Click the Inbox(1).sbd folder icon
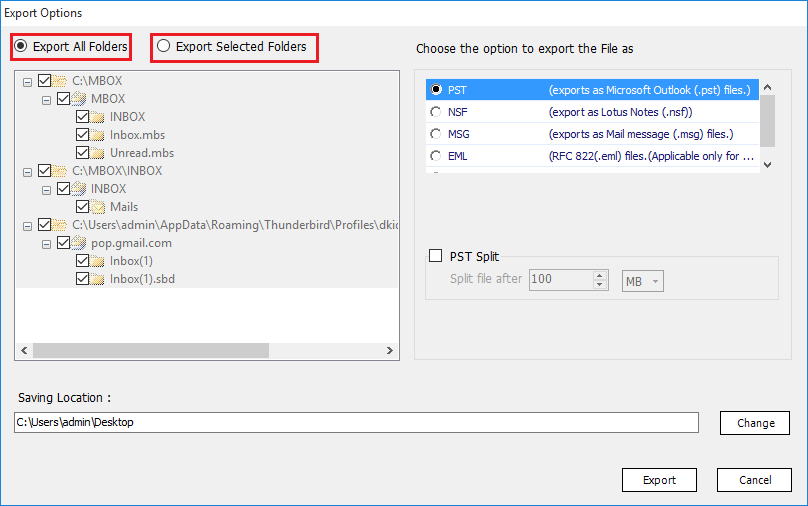Viewport: 808px width, 506px height. [x=97, y=279]
